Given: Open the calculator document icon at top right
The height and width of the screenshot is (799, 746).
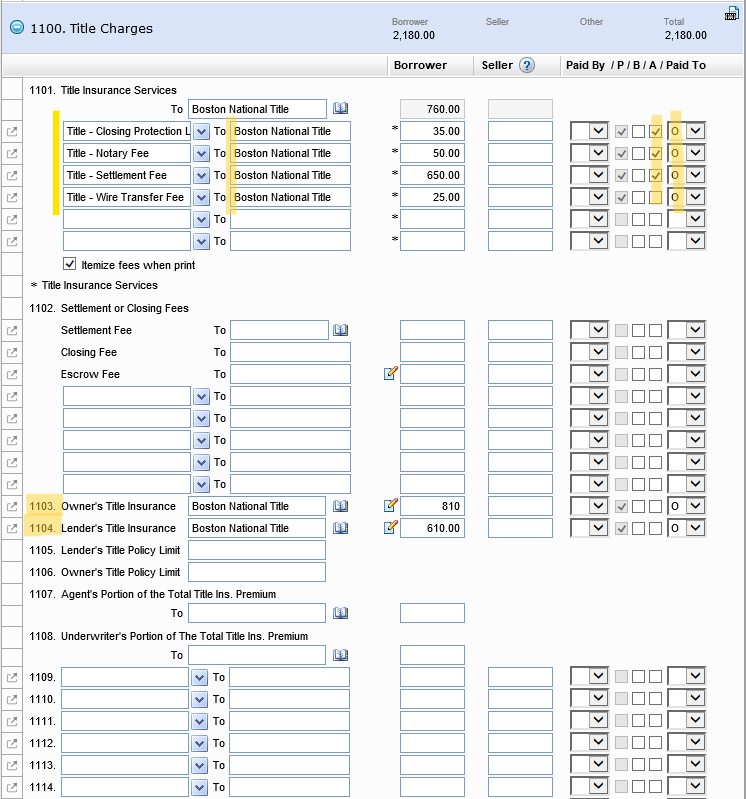Looking at the screenshot, I should pyautogui.click(x=732, y=13).
